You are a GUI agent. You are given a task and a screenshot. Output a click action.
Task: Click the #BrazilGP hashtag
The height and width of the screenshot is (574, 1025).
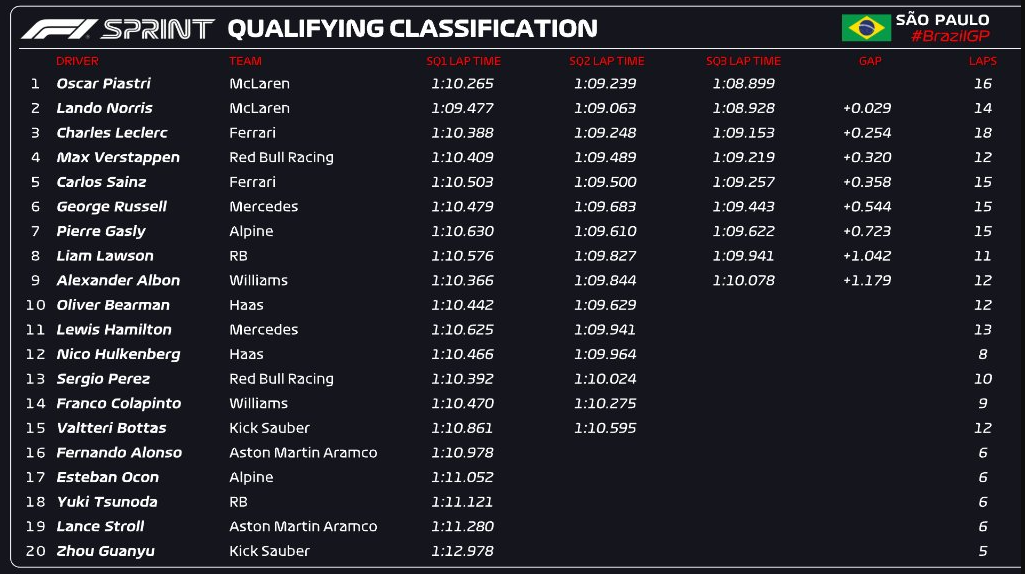pos(950,36)
